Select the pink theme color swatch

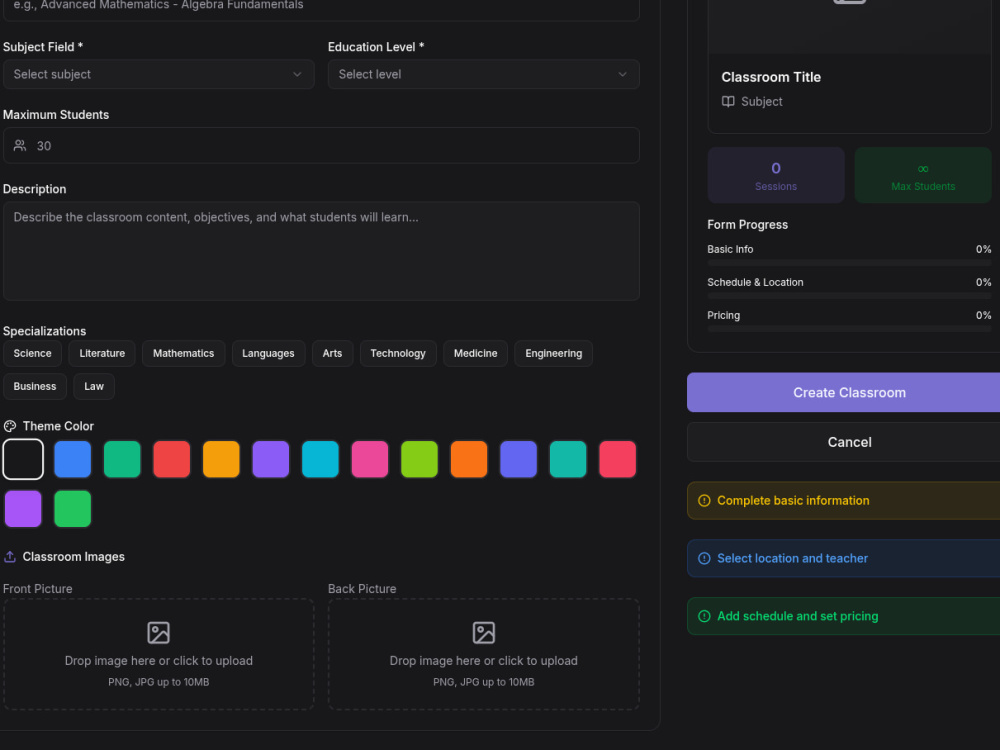click(x=370, y=459)
